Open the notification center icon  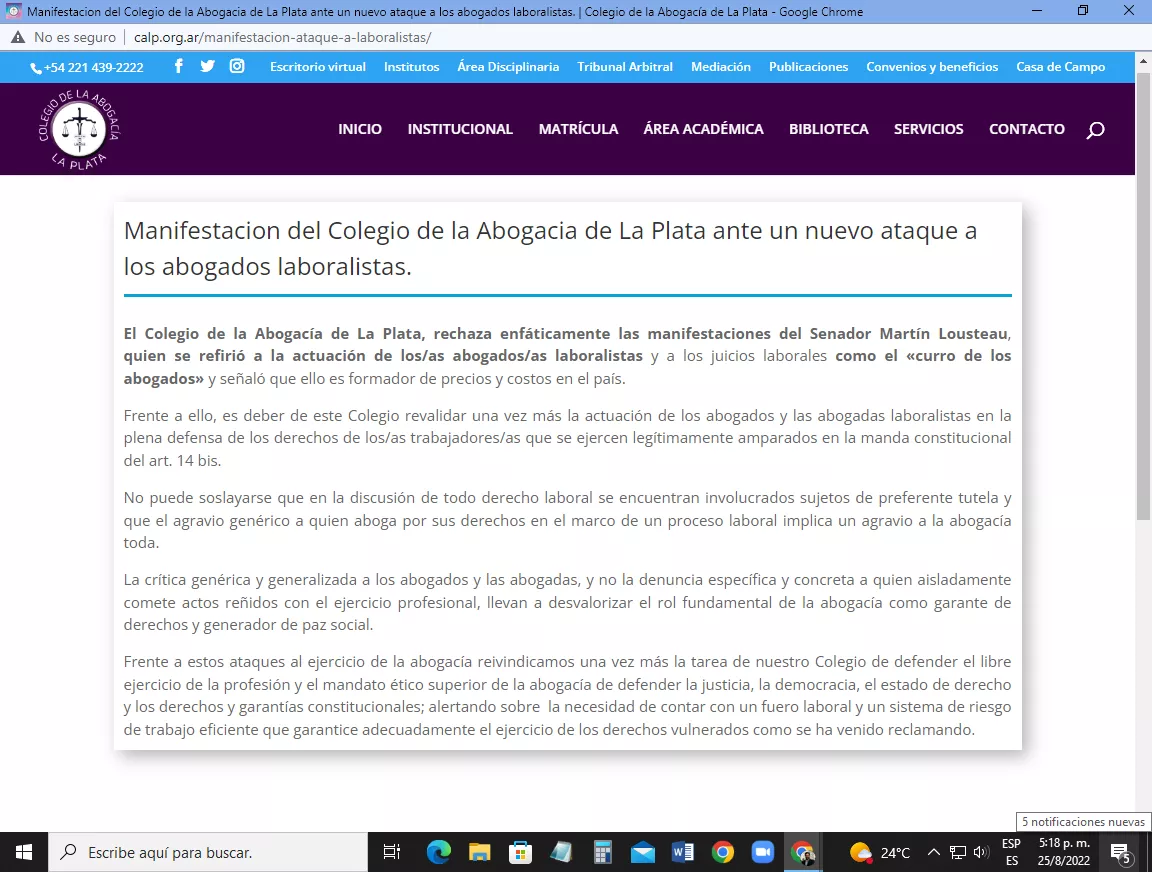click(x=1120, y=853)
